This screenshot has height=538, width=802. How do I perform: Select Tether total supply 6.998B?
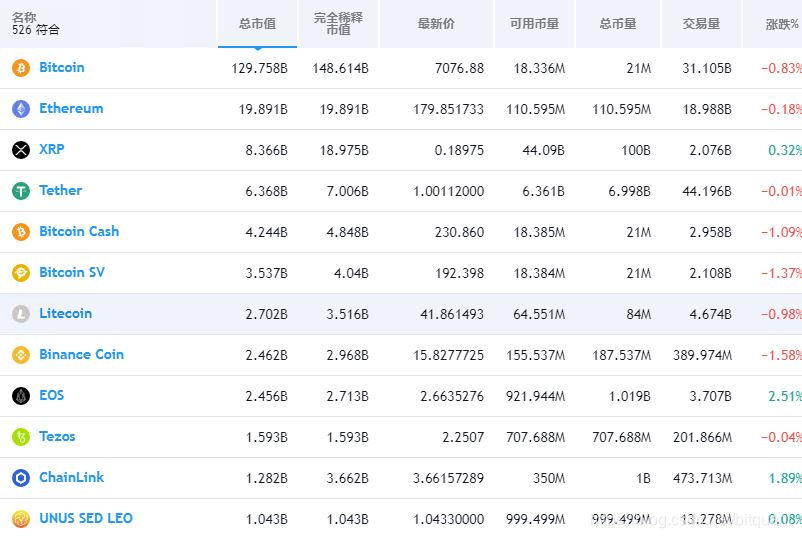pyautogui.click(x=629, y=191)
